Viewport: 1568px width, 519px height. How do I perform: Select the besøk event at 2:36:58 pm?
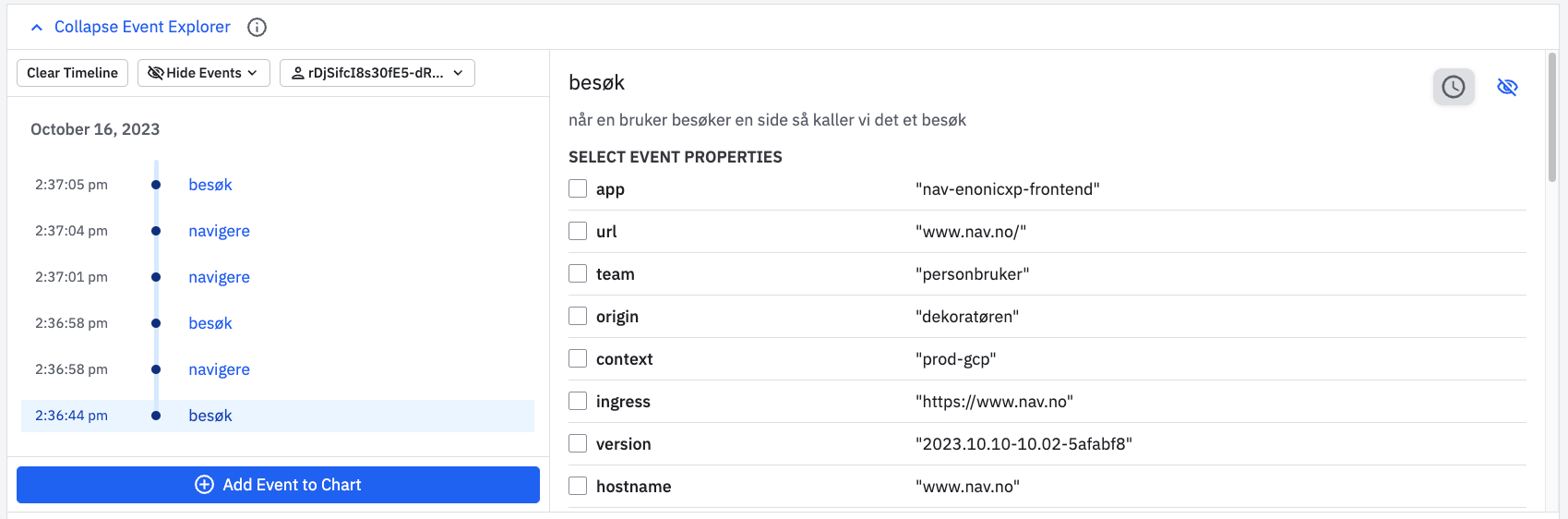point(210,323)
